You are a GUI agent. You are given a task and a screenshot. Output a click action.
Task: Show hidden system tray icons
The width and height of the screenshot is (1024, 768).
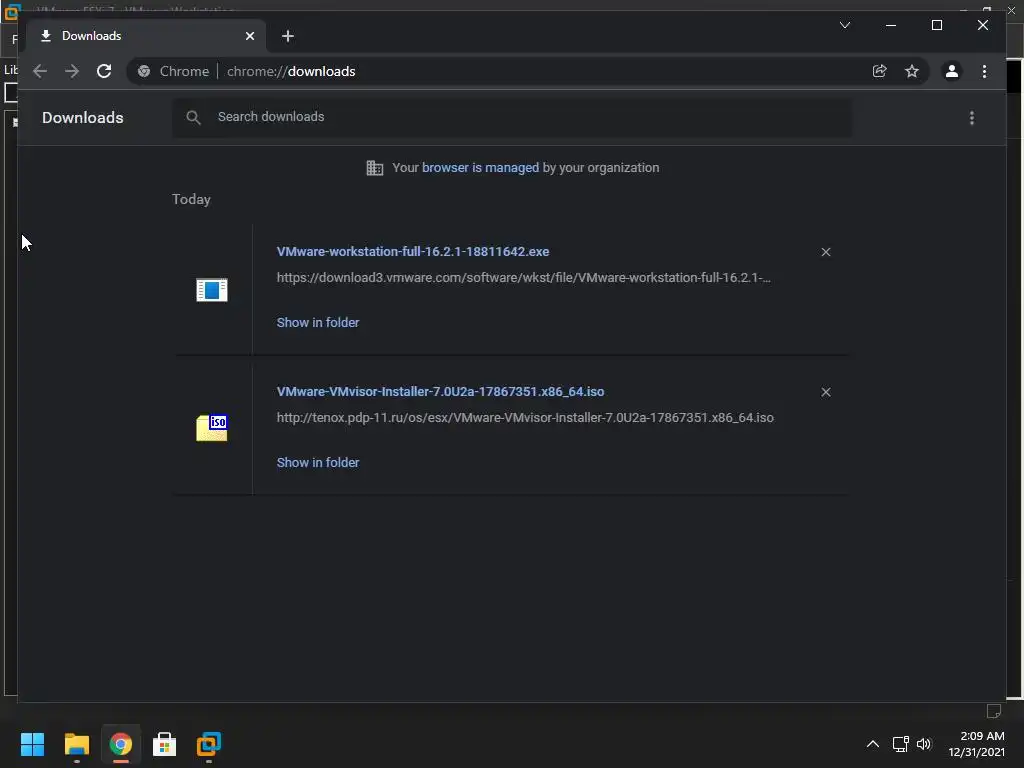point(872,744)
